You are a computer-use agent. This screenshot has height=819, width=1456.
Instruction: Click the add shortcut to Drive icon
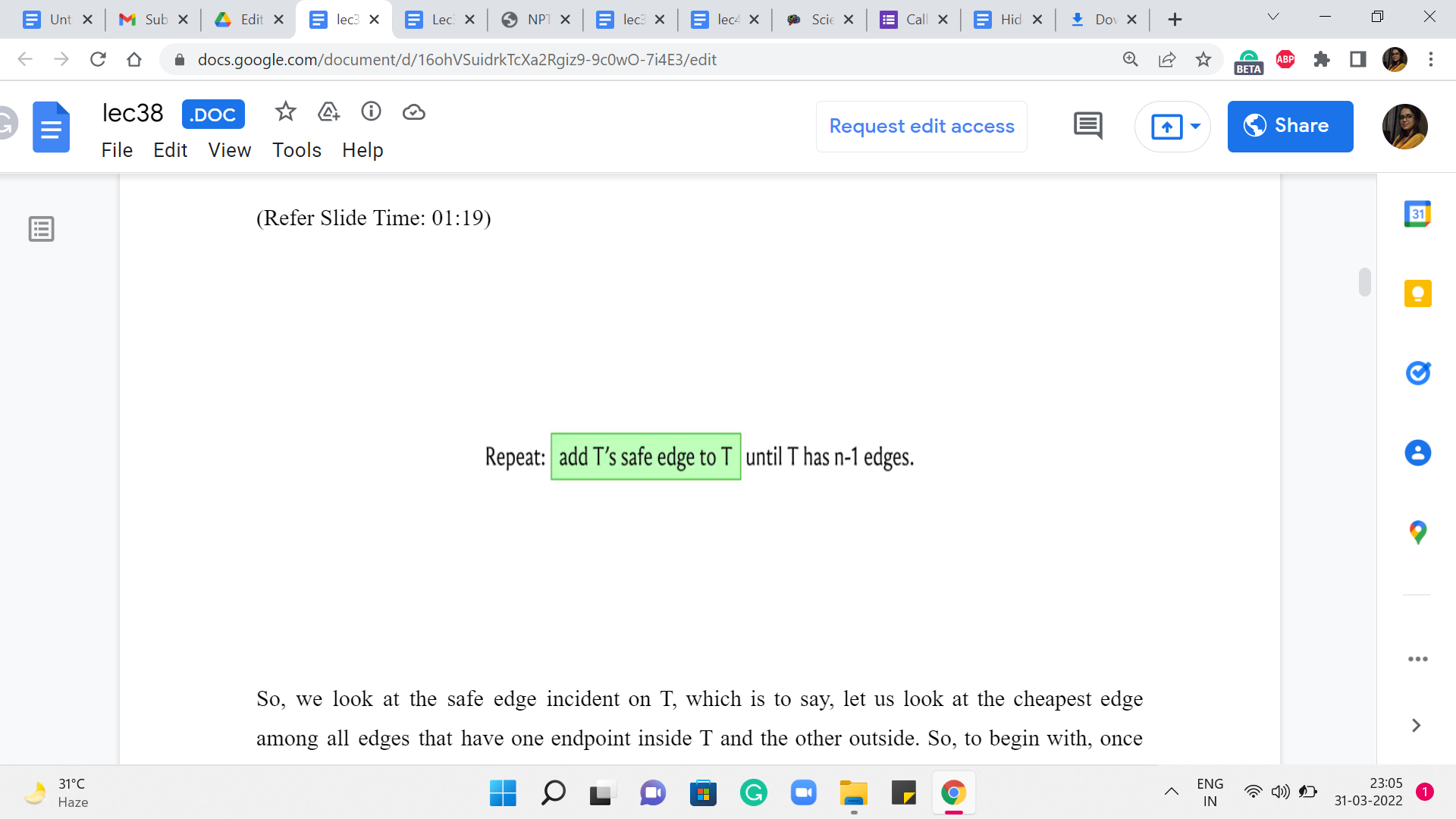coord(328,112)
